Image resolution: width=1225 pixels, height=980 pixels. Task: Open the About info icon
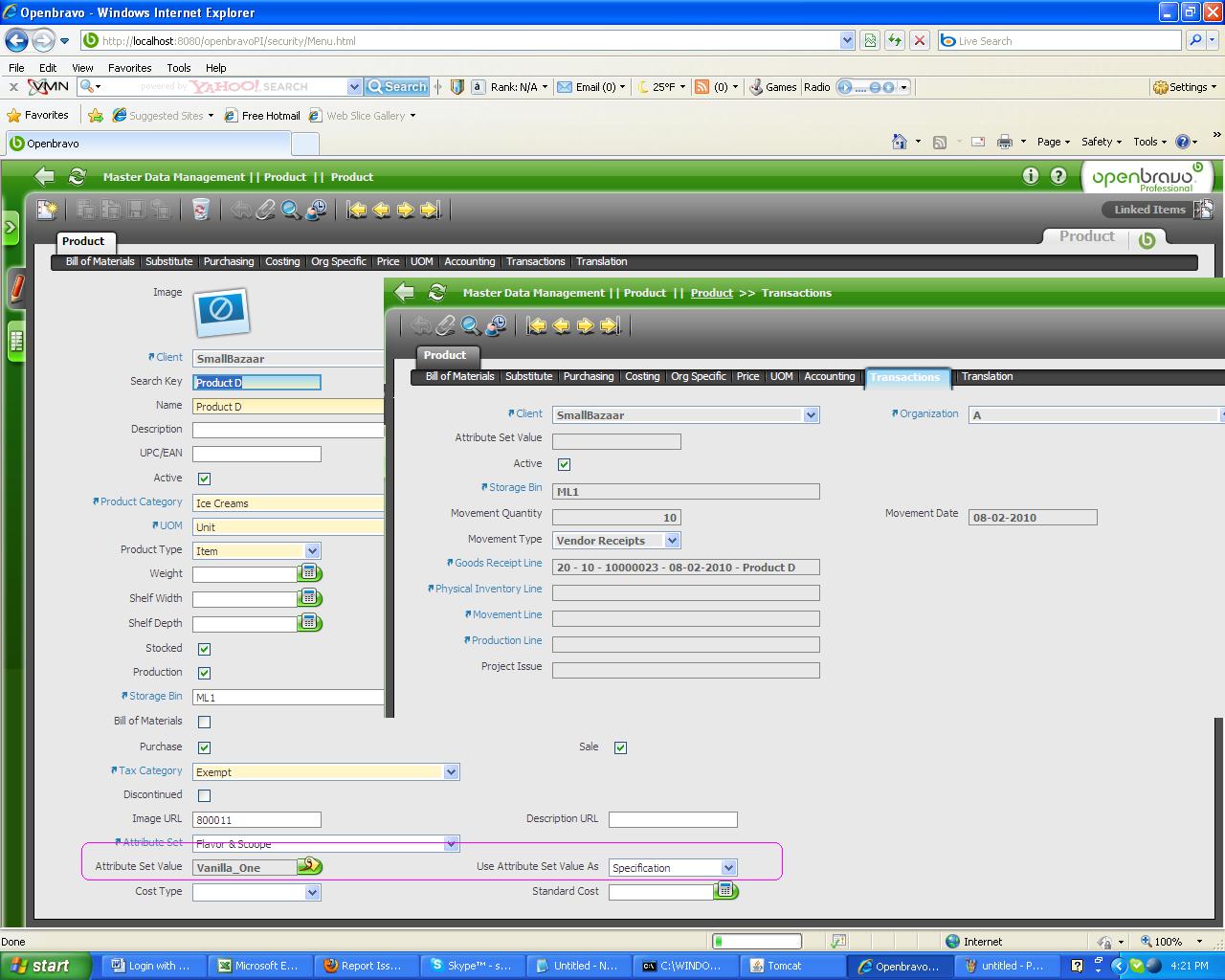coord(1030,175)
